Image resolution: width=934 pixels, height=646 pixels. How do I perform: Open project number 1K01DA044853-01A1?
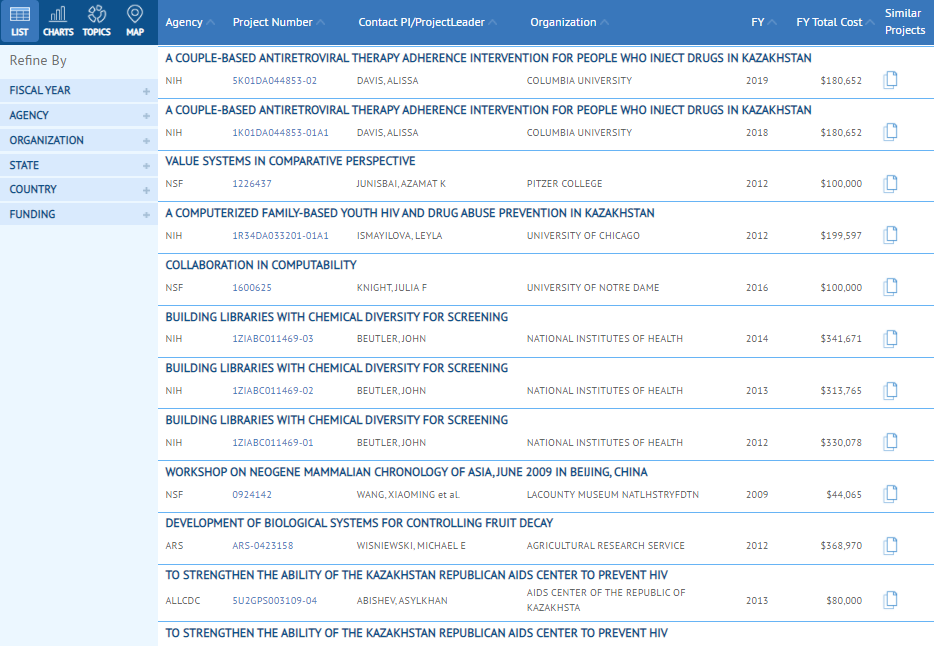coord(280,133)
